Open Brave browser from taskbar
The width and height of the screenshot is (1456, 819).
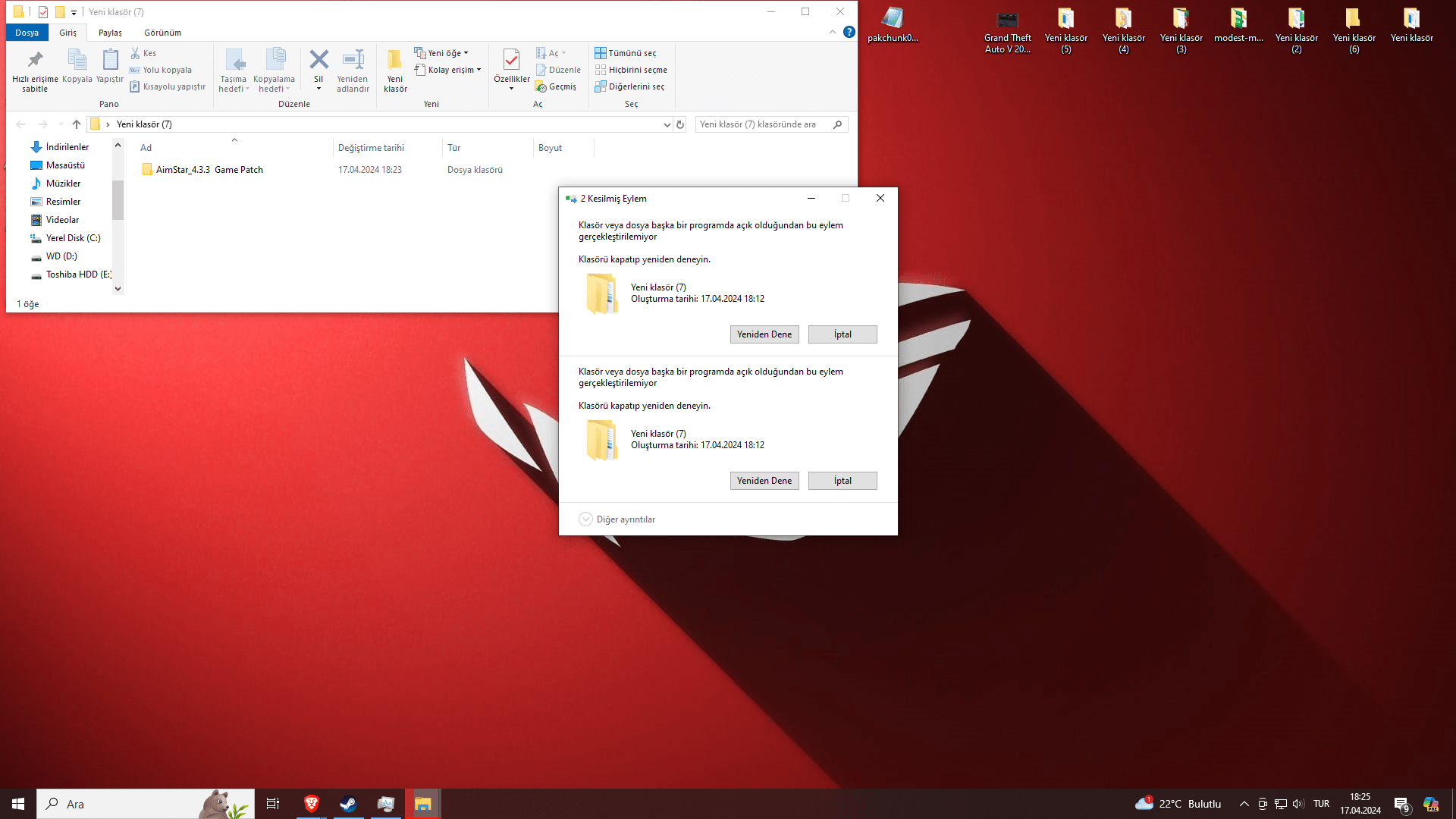(x=311, y=804)
